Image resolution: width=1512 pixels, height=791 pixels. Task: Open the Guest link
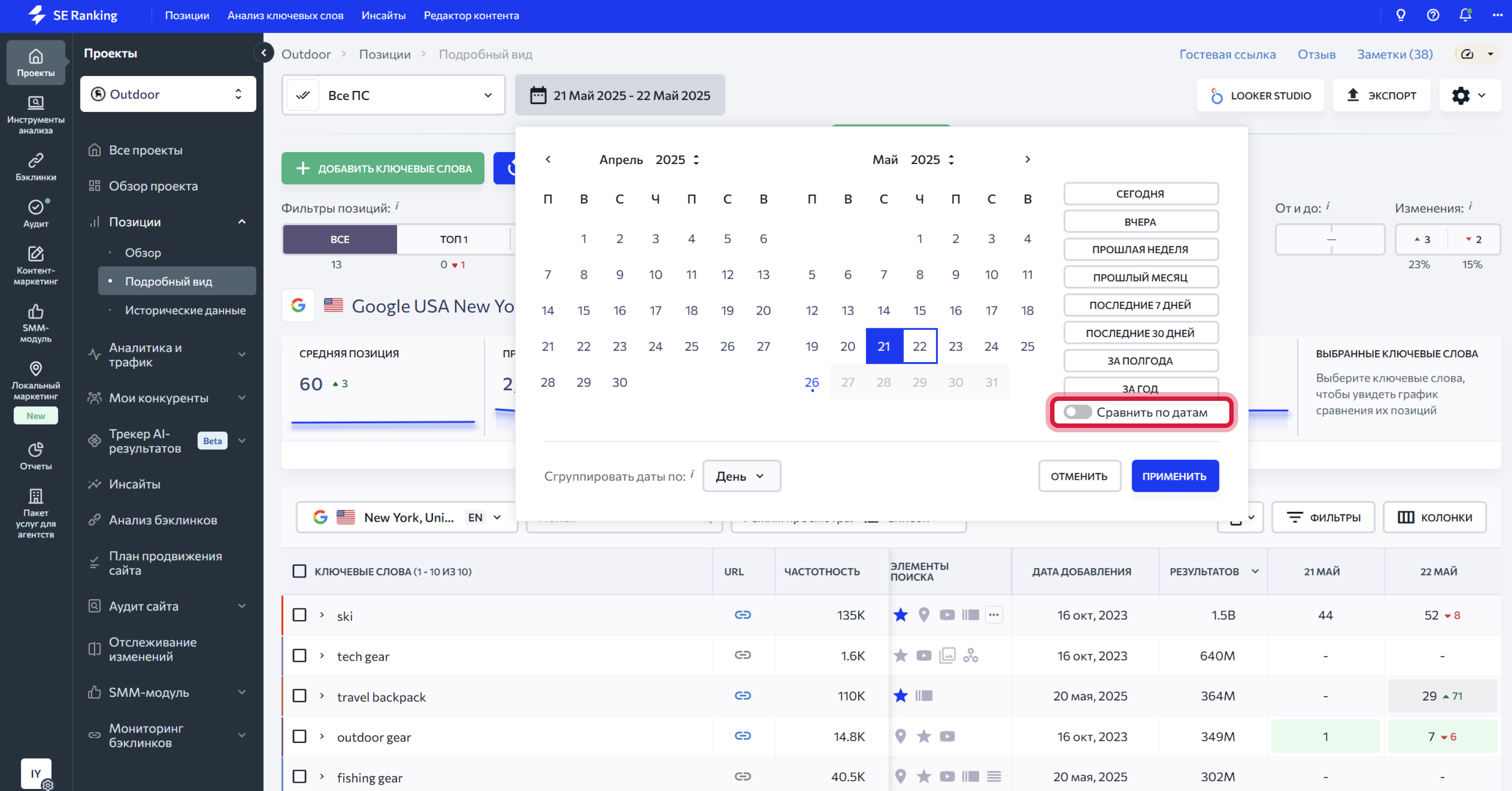(1227, 54)
